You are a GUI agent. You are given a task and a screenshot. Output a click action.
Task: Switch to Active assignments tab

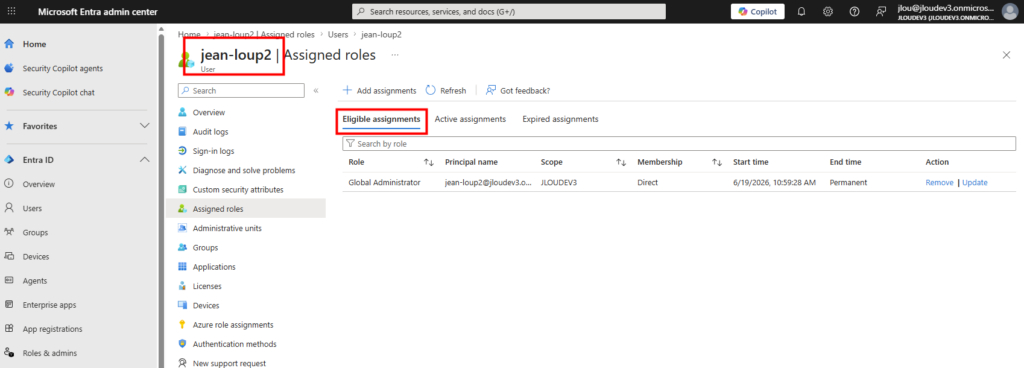[x=470, y=119]
